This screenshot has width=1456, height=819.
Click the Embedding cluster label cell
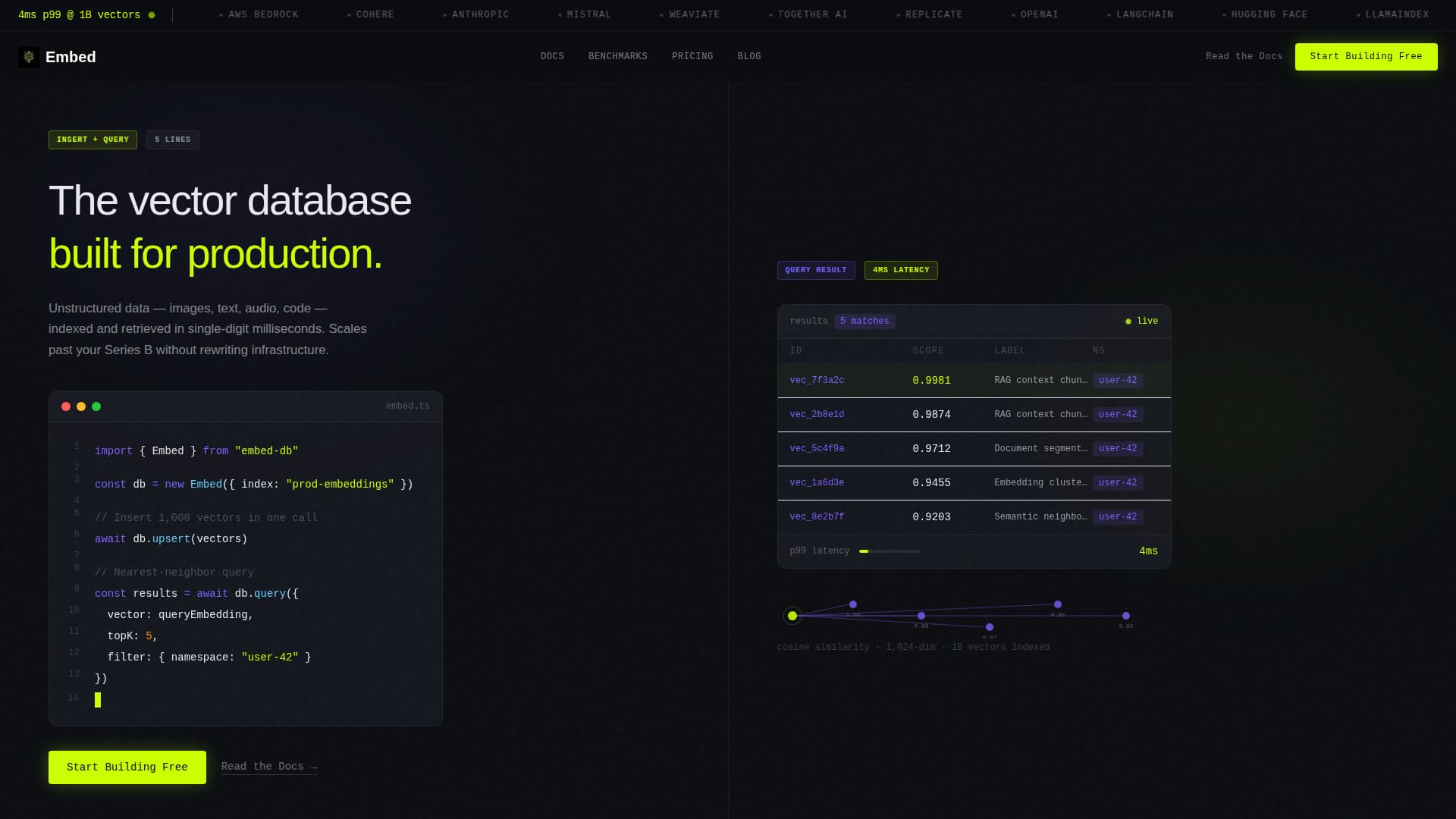tap(1040, 483)
